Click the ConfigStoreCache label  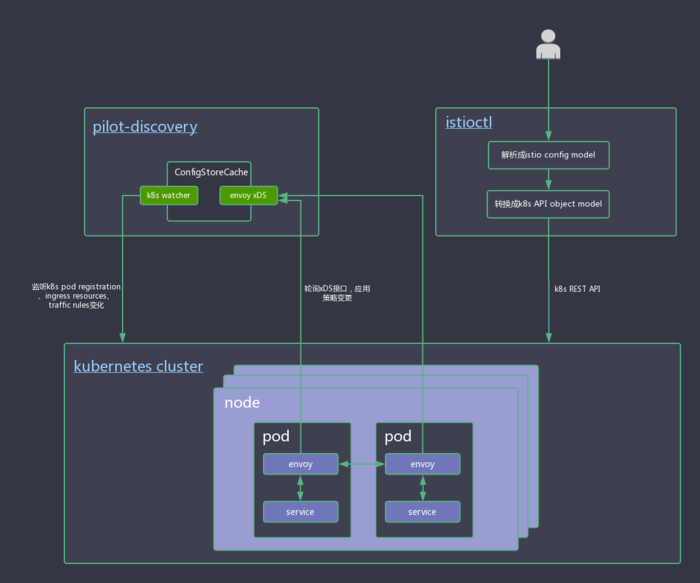pos(211,172)
